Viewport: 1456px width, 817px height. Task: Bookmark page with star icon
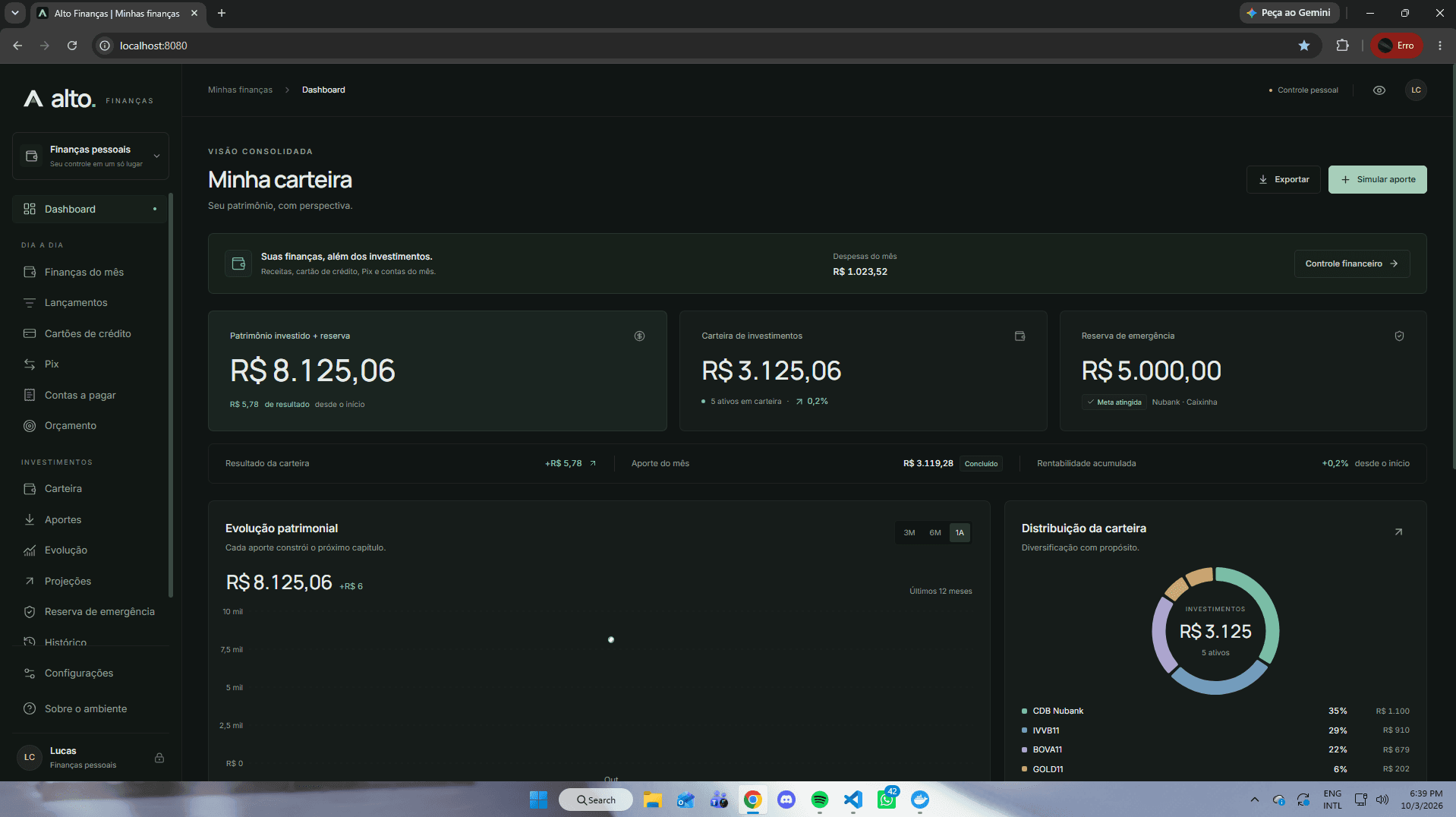(x=1304, y=46)
